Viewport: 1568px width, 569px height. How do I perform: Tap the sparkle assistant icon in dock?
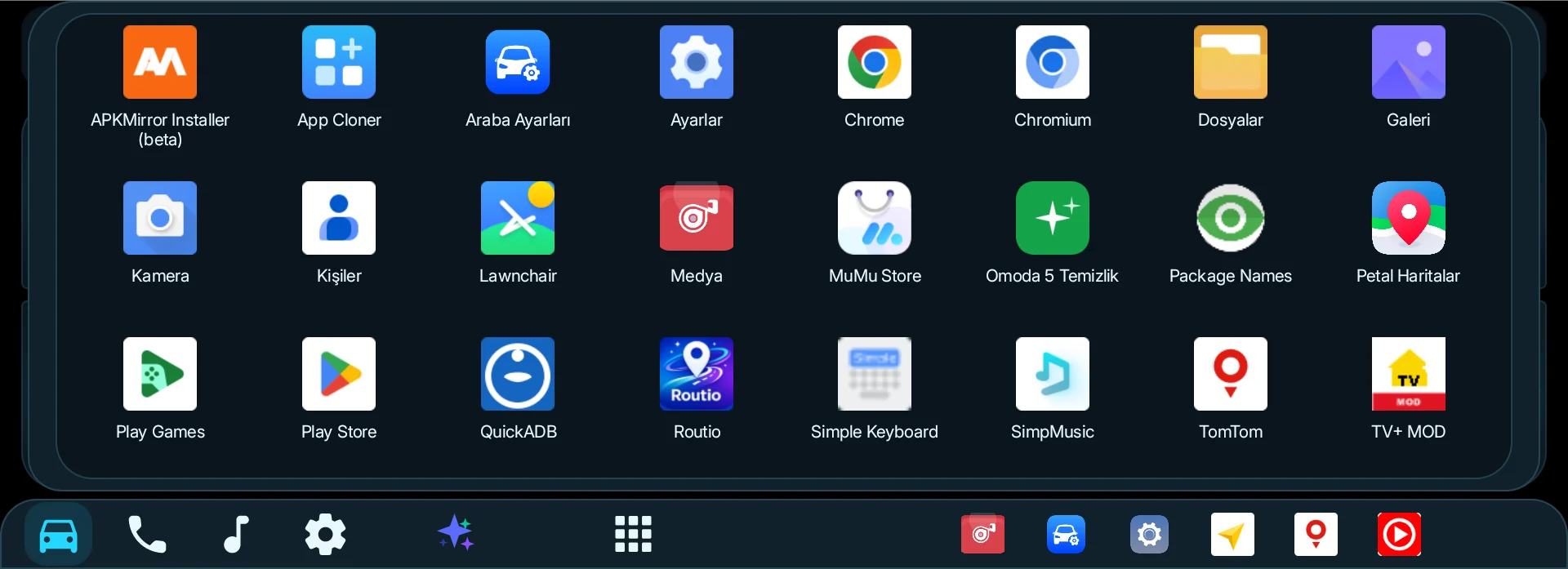(456, 533)
